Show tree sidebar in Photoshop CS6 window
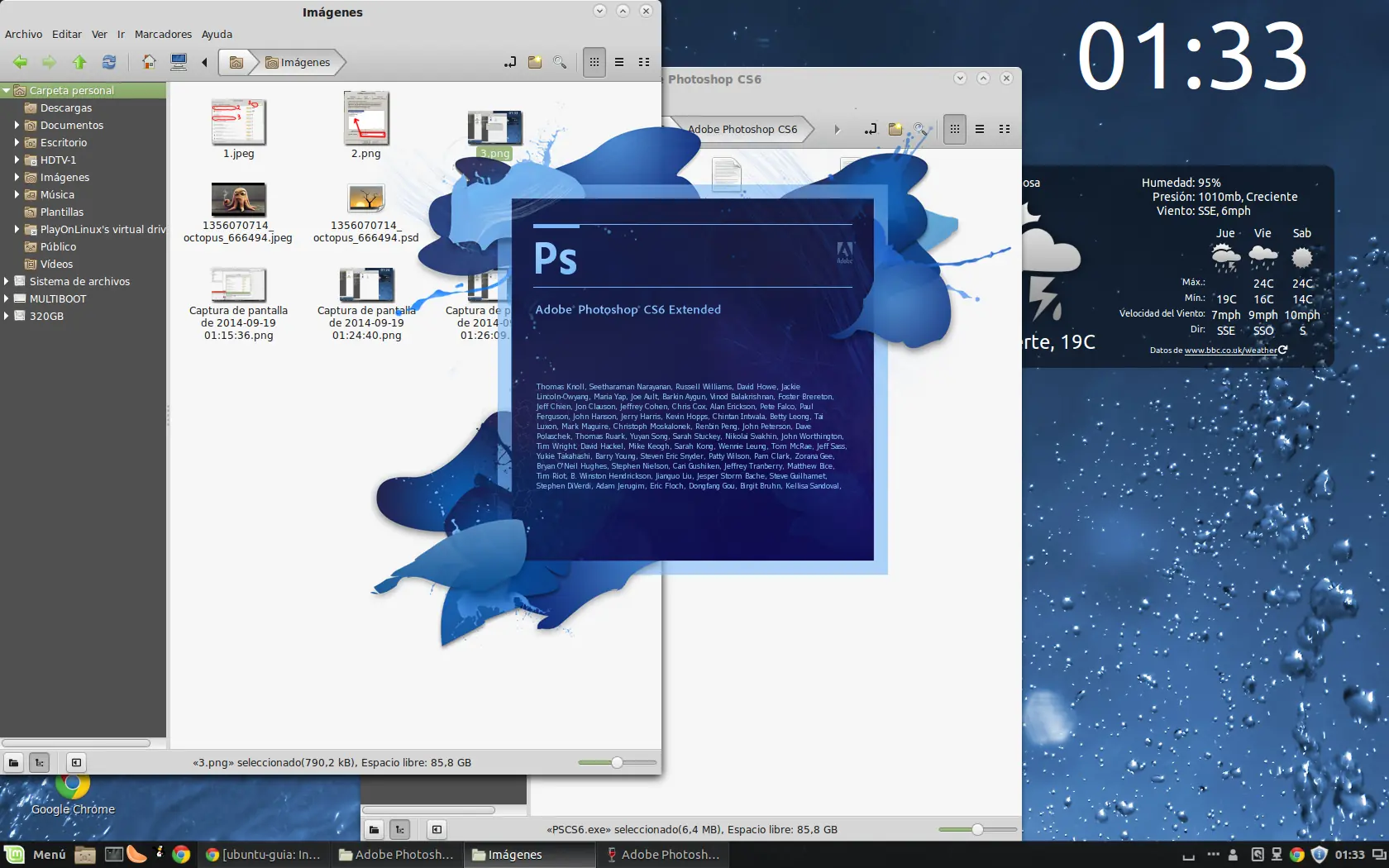Viewport: 1389px width, 868px height. [x=399, y=829]
